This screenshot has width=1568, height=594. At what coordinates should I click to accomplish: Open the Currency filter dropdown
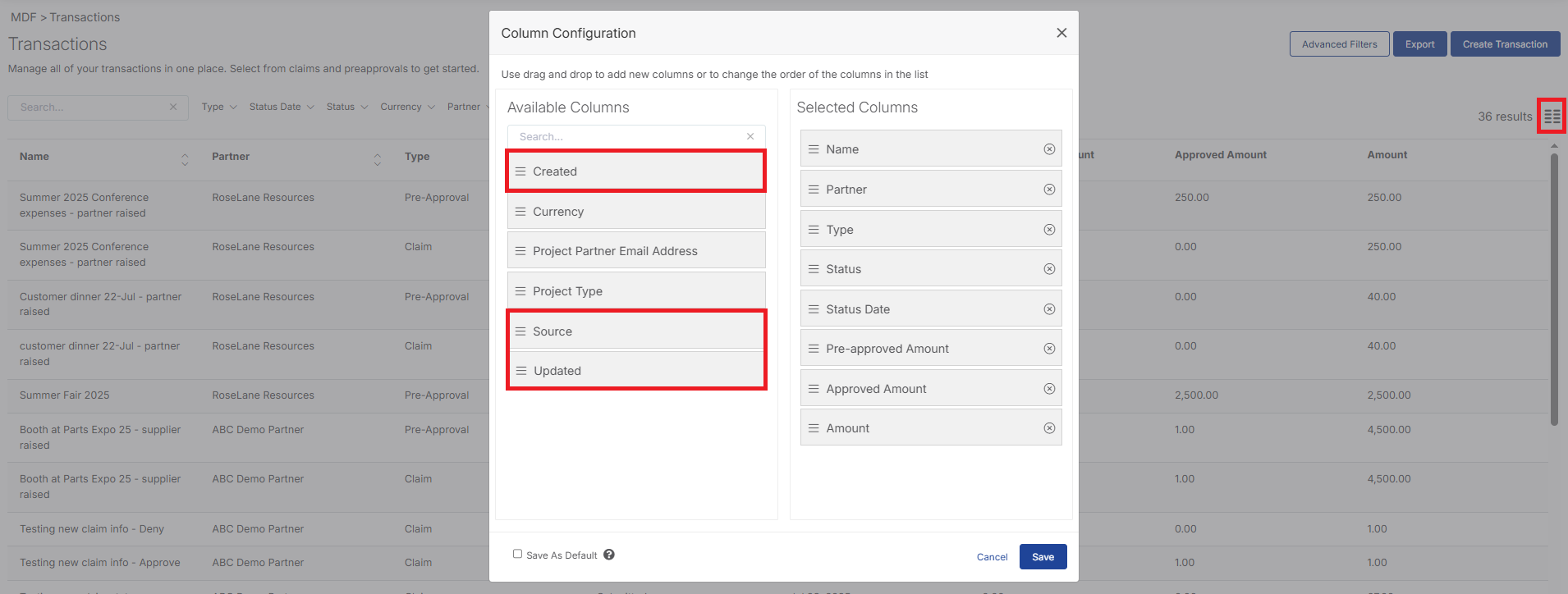coord(407,107)
